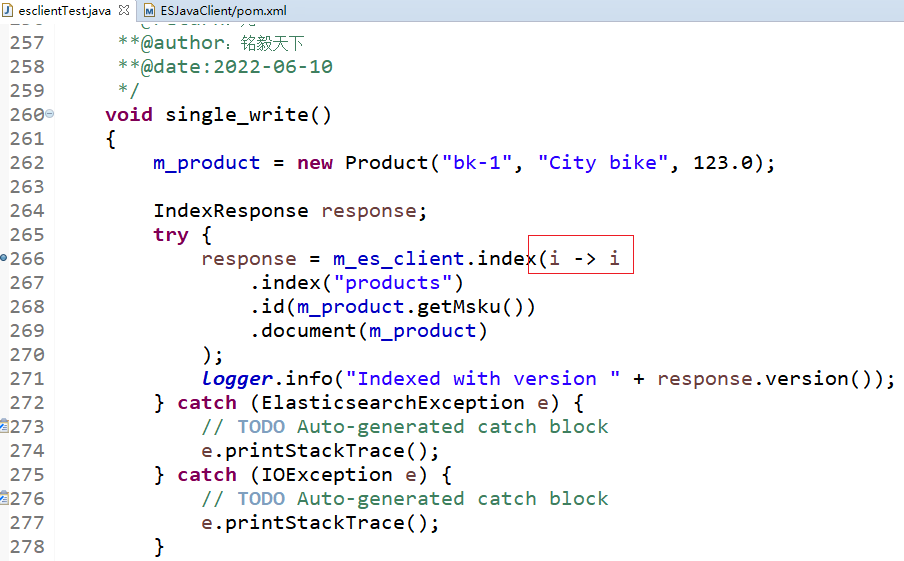
Task: Click the "products" index string
Action: 393,283
